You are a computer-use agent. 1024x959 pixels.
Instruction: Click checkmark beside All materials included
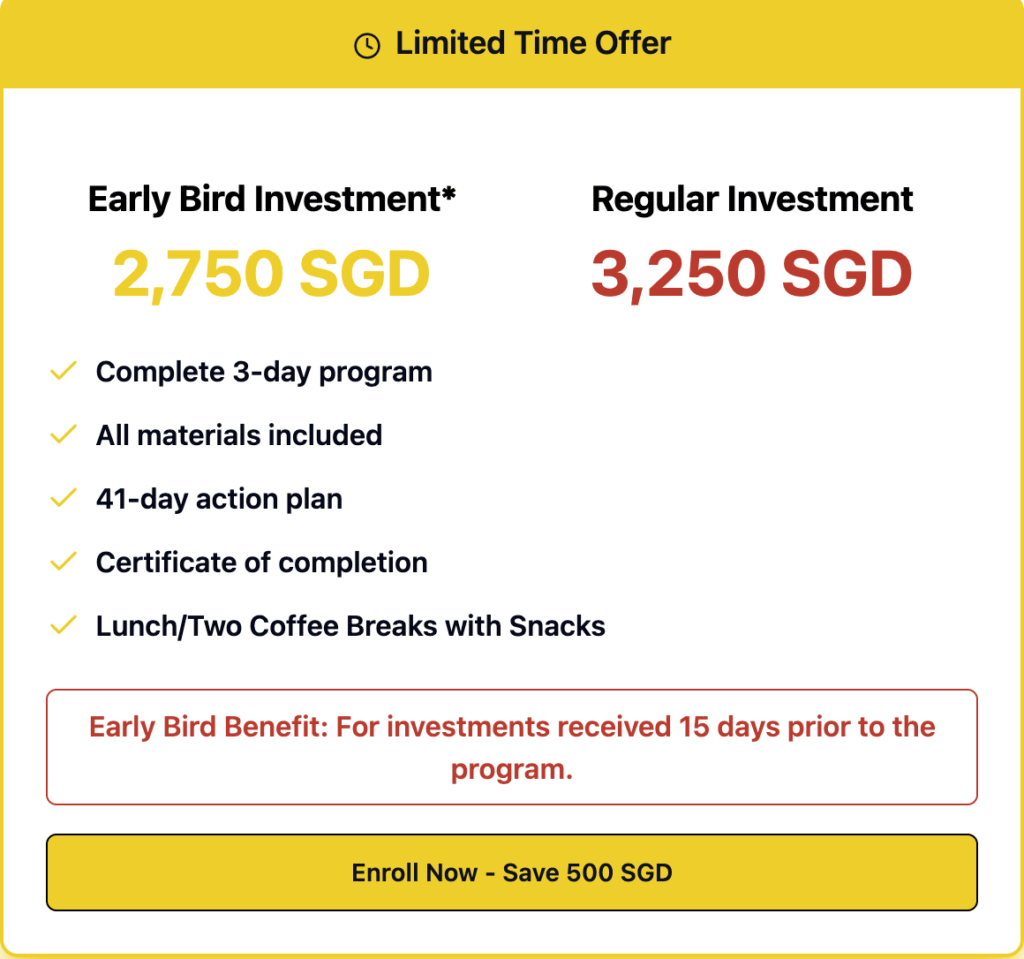pyautogui.click(x=64, y=435)
